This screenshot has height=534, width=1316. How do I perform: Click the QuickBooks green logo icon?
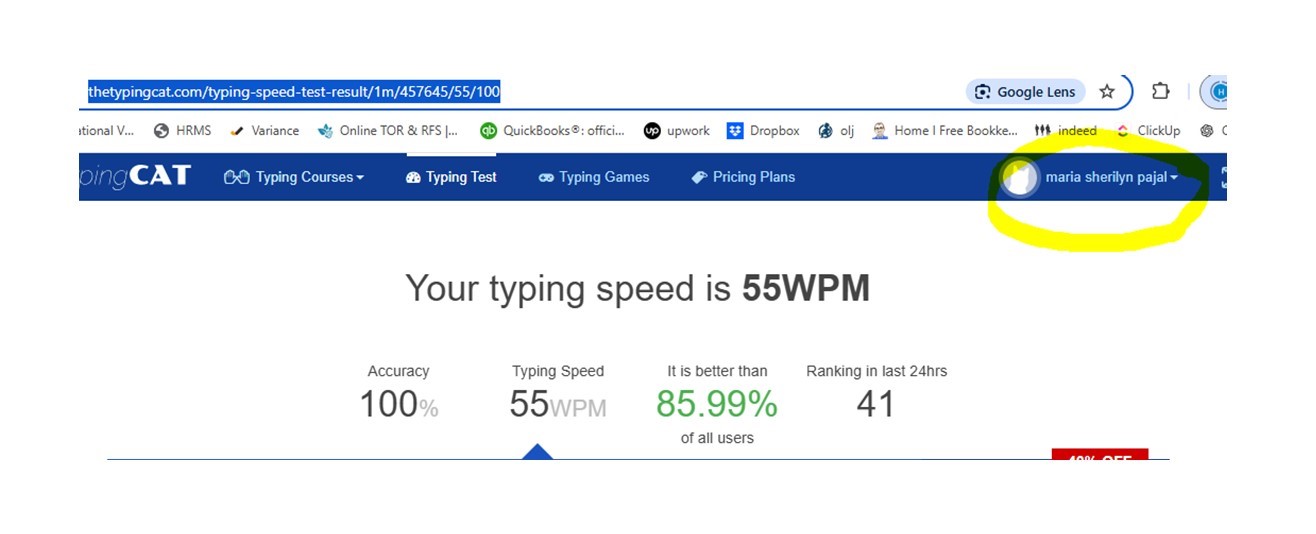pyautogui.click(x=488, y=130)
